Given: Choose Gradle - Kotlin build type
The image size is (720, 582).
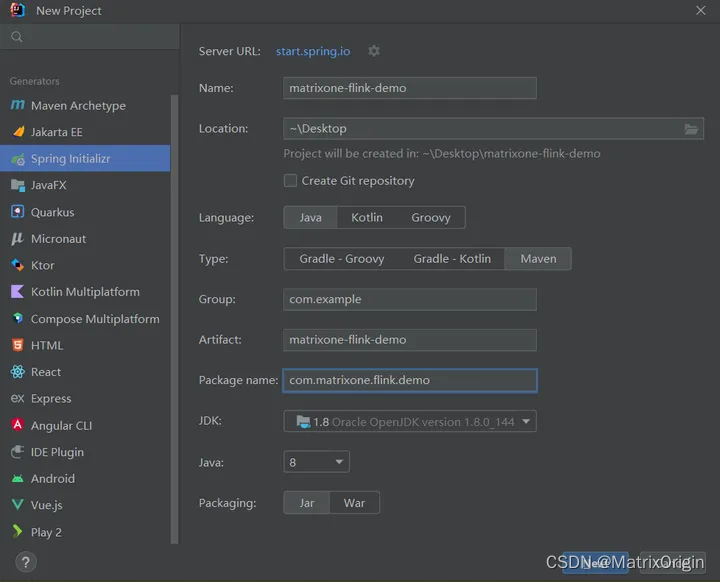Looking at the screenshot, I should (x=452, y=259).
